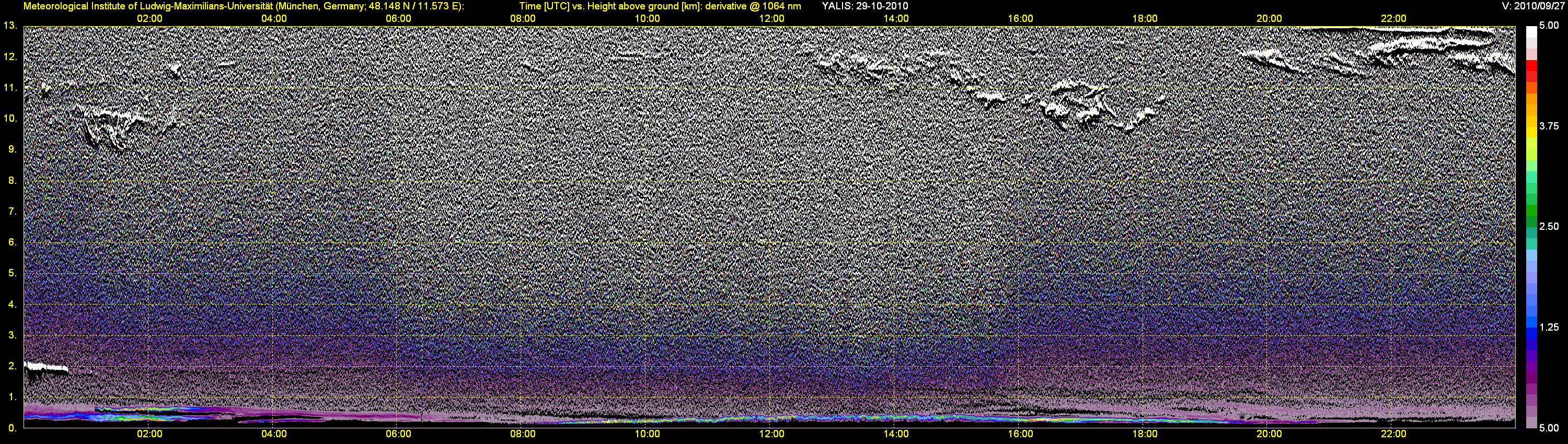Click the 16:00 label on the top time axis
Screen dimensions: 1568x444
(1020, 19)
